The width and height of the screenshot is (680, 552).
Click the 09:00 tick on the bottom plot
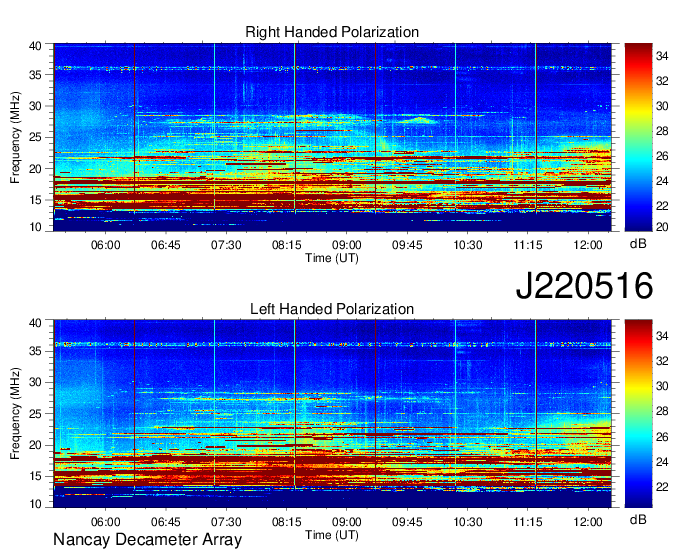(x=347, y=522)
